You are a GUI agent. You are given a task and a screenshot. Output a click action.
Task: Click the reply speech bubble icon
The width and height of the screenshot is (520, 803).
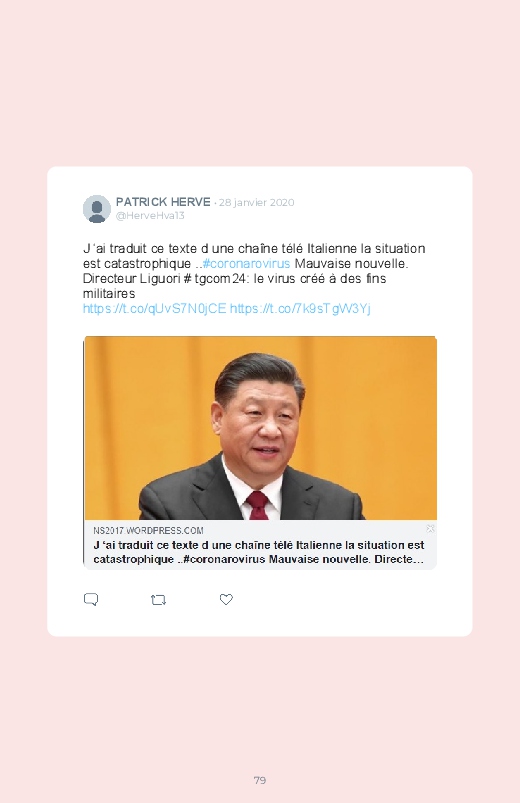pyautogui.click(x=91, y=599)
